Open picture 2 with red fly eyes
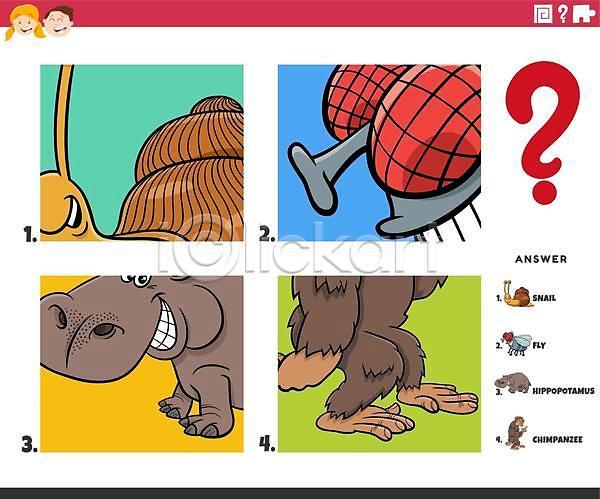 point(379,153)
